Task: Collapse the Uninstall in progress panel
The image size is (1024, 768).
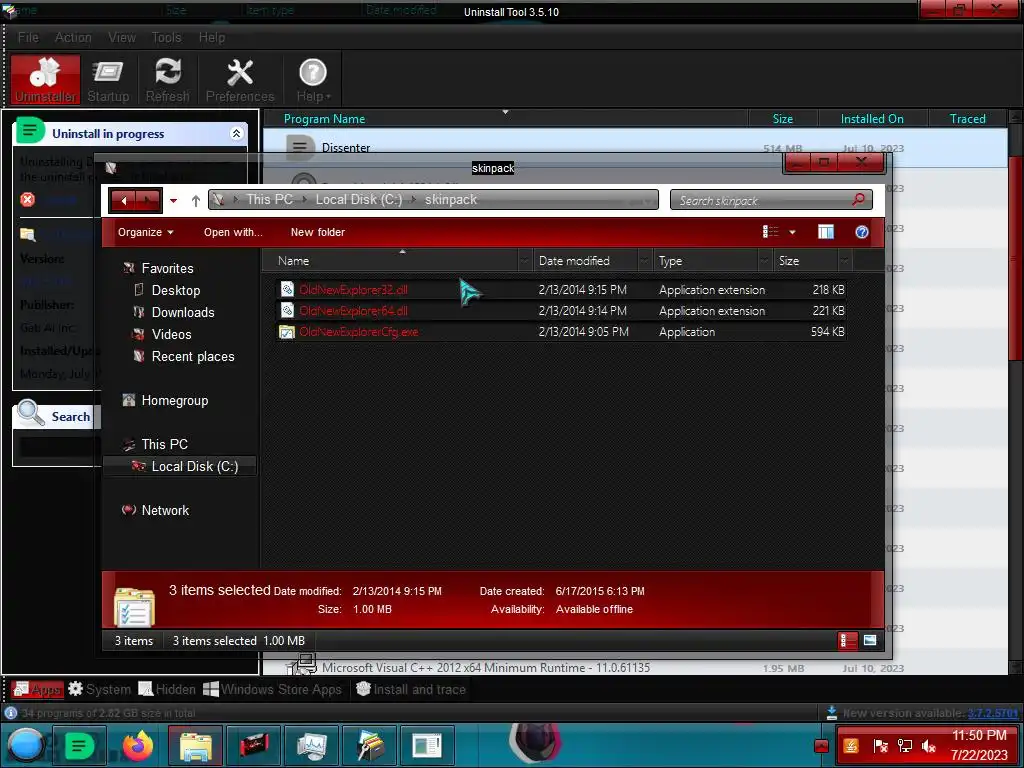Action: (x=236, y=133)
